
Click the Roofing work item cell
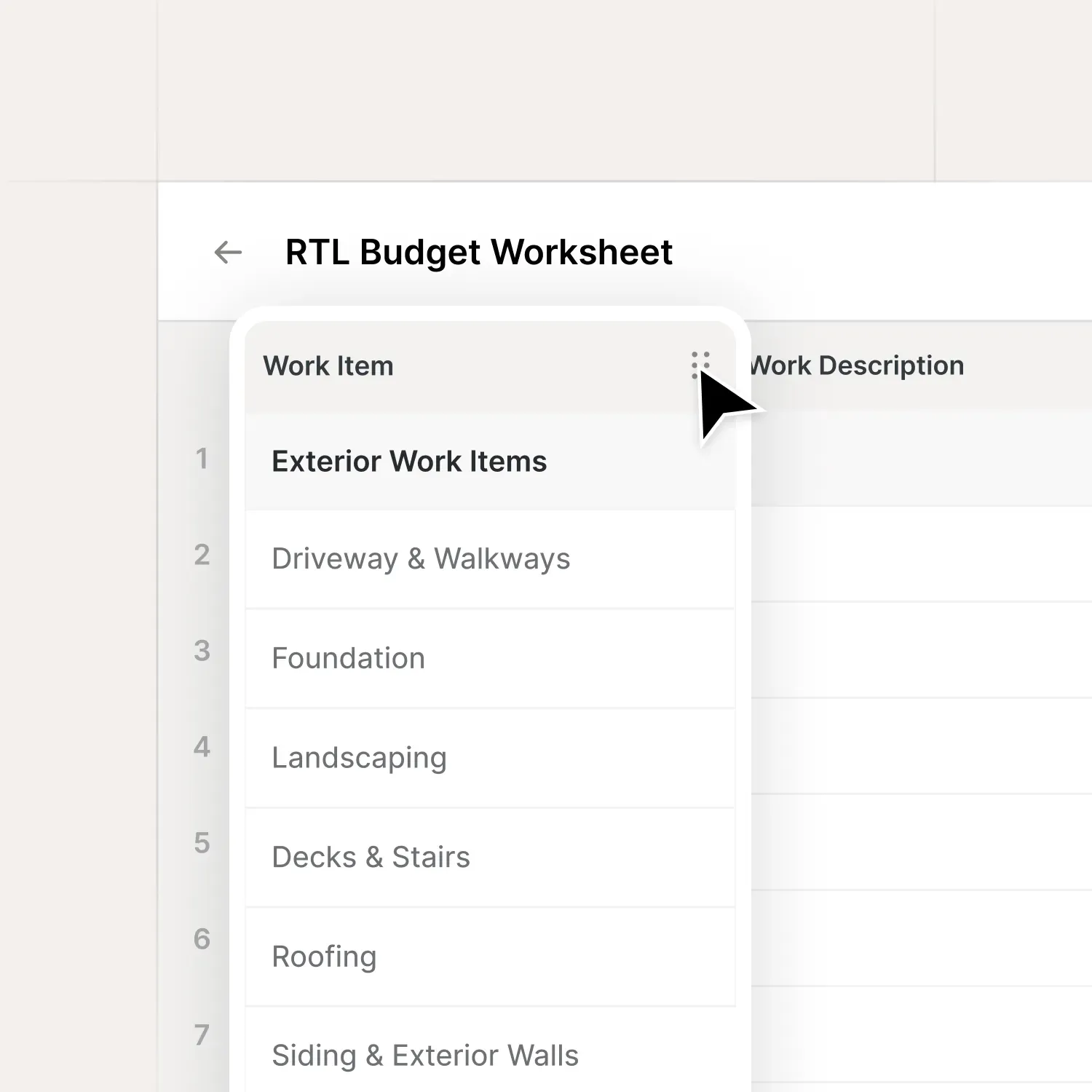(324, 957)
